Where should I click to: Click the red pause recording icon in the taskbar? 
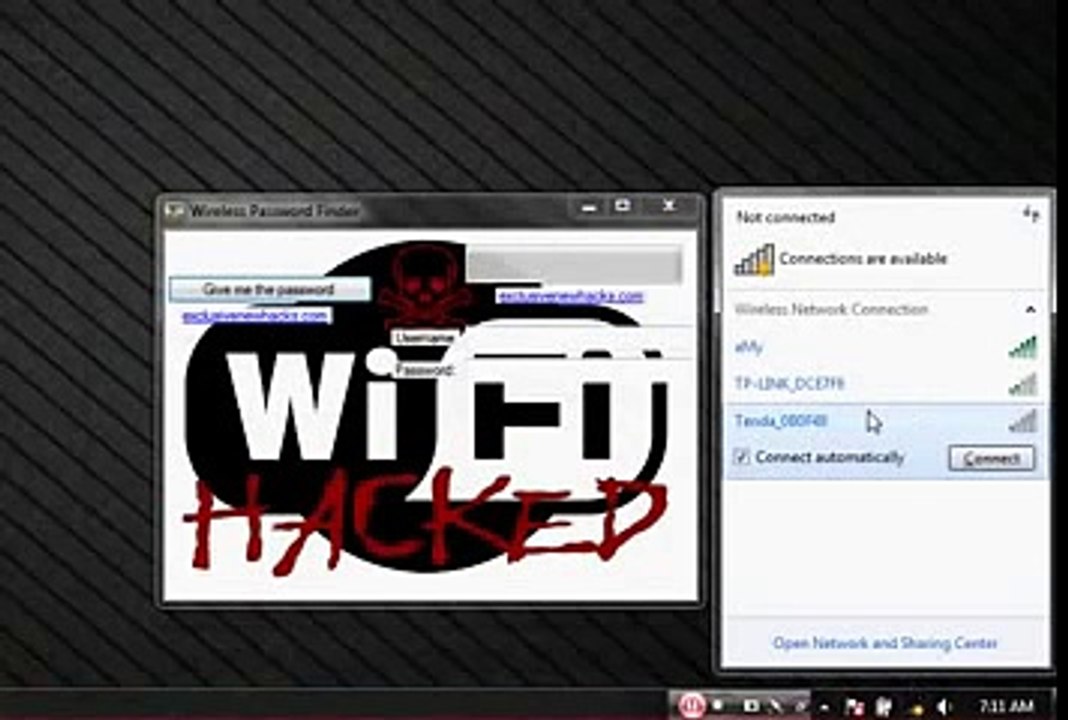pos(691,705)
